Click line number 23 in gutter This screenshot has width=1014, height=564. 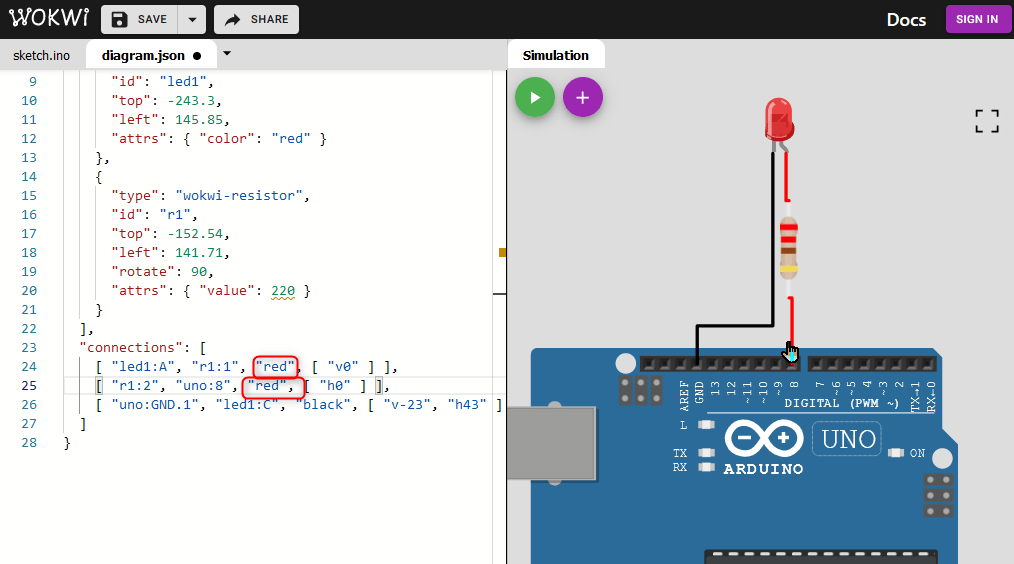[29, 347]
